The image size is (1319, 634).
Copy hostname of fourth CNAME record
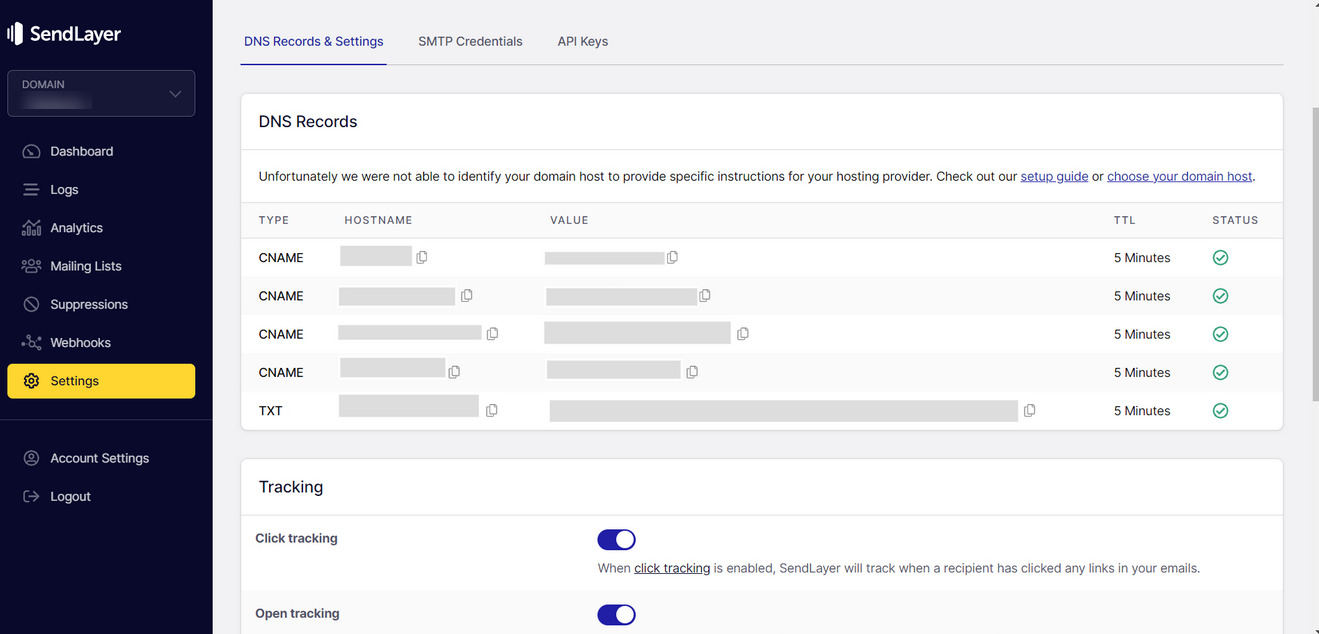click(x=454, y=372)
